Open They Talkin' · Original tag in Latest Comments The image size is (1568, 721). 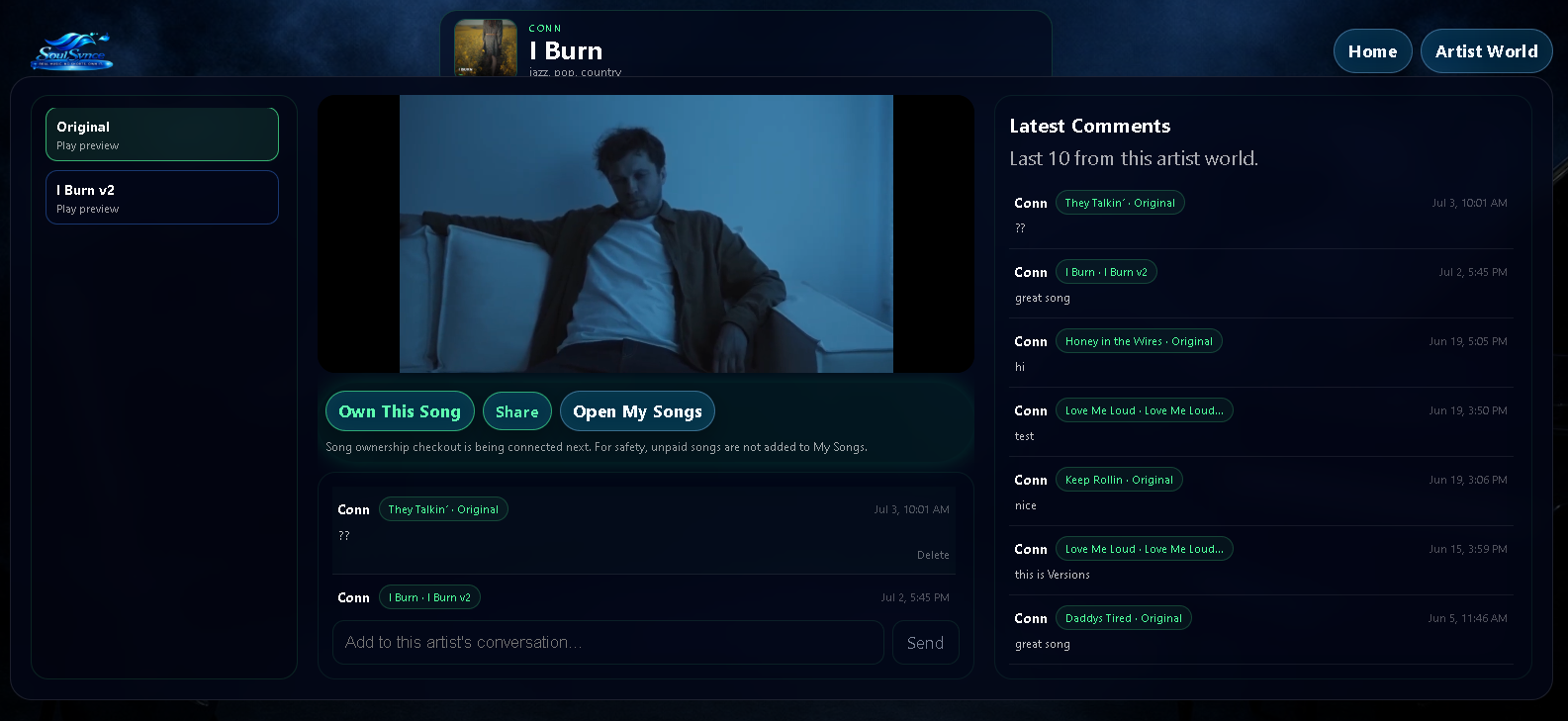(x=1120, y=203)
